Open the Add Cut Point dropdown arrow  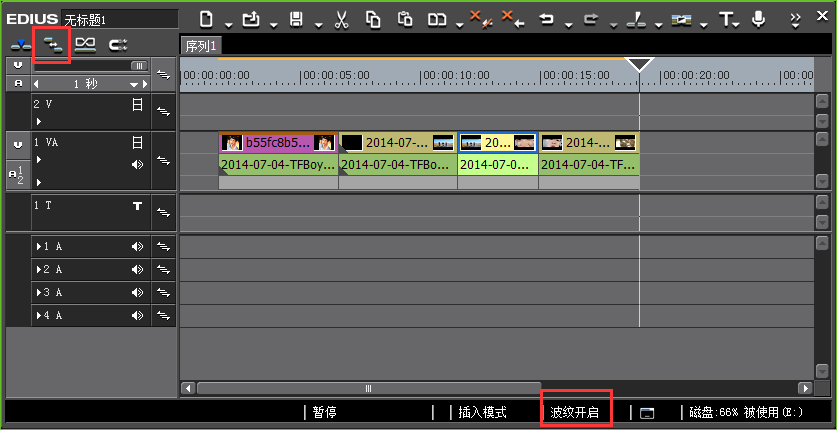(x=658, y=25)
